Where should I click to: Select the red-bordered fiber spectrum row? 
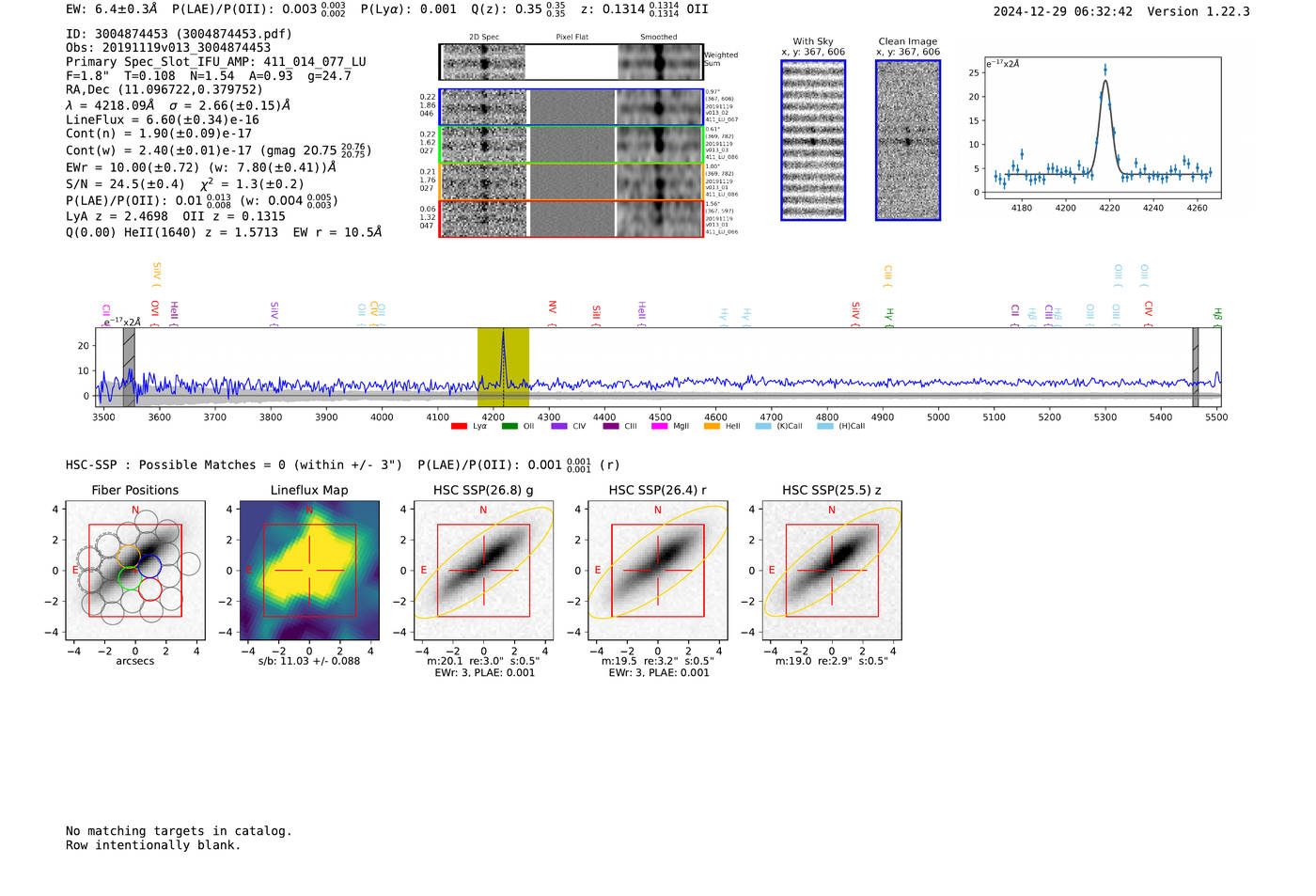(571, 218)
